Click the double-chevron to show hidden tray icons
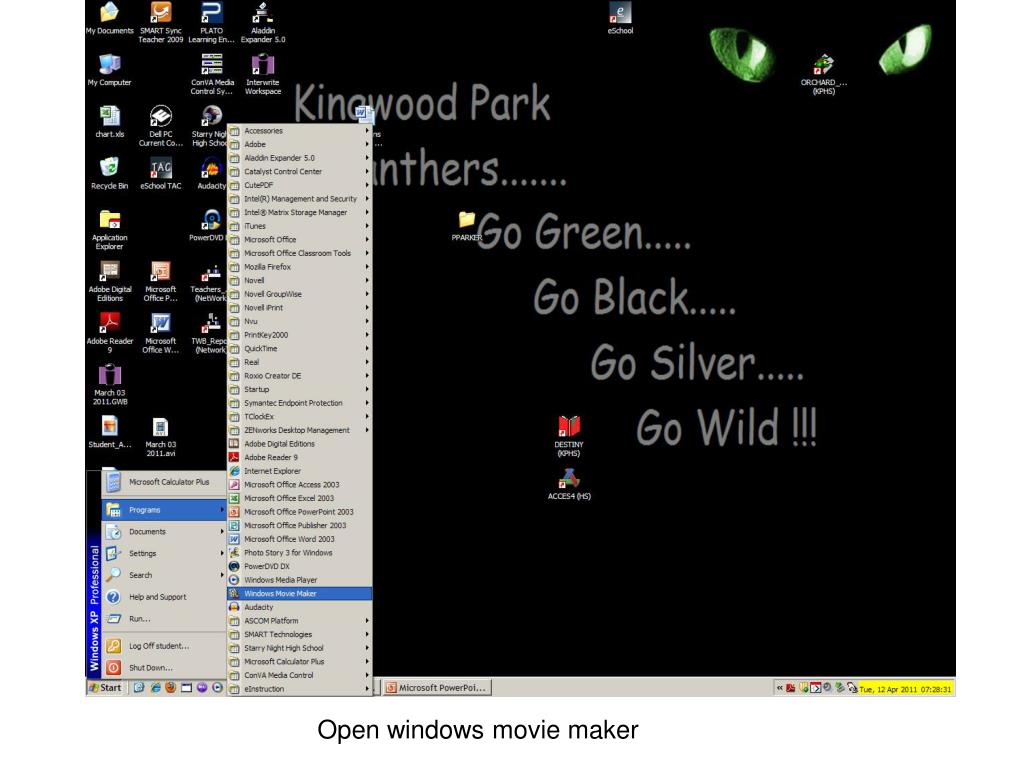This screenshot has height=768, width=1024. [779, 688]
